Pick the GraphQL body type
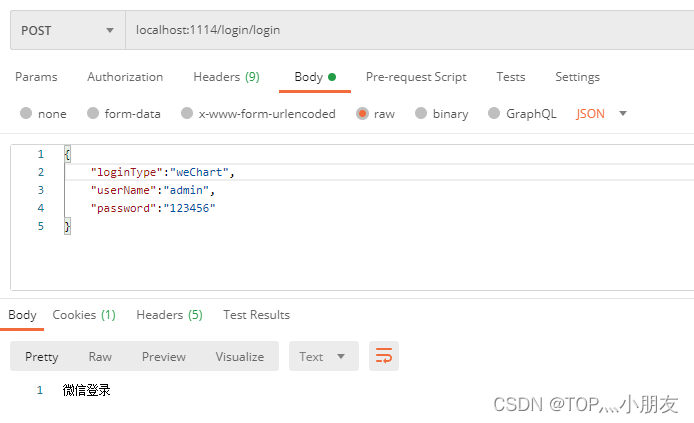The image size is (694, 423). 494,114
